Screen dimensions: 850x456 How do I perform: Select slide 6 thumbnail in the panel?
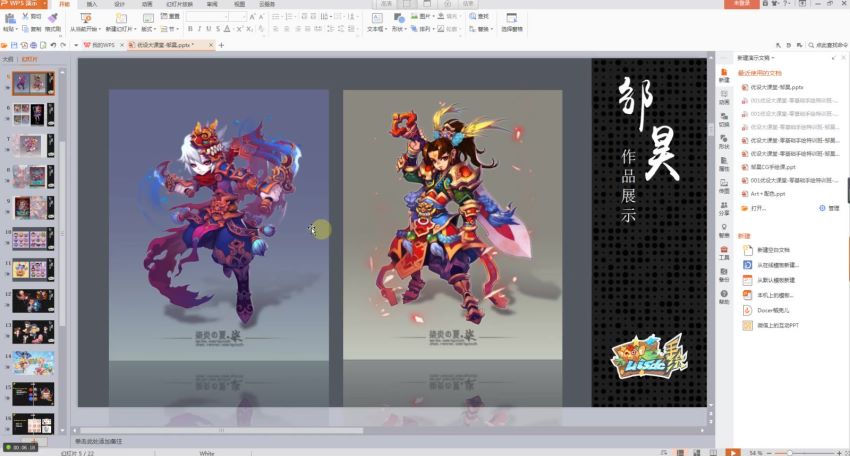click(x=33, y=114)
